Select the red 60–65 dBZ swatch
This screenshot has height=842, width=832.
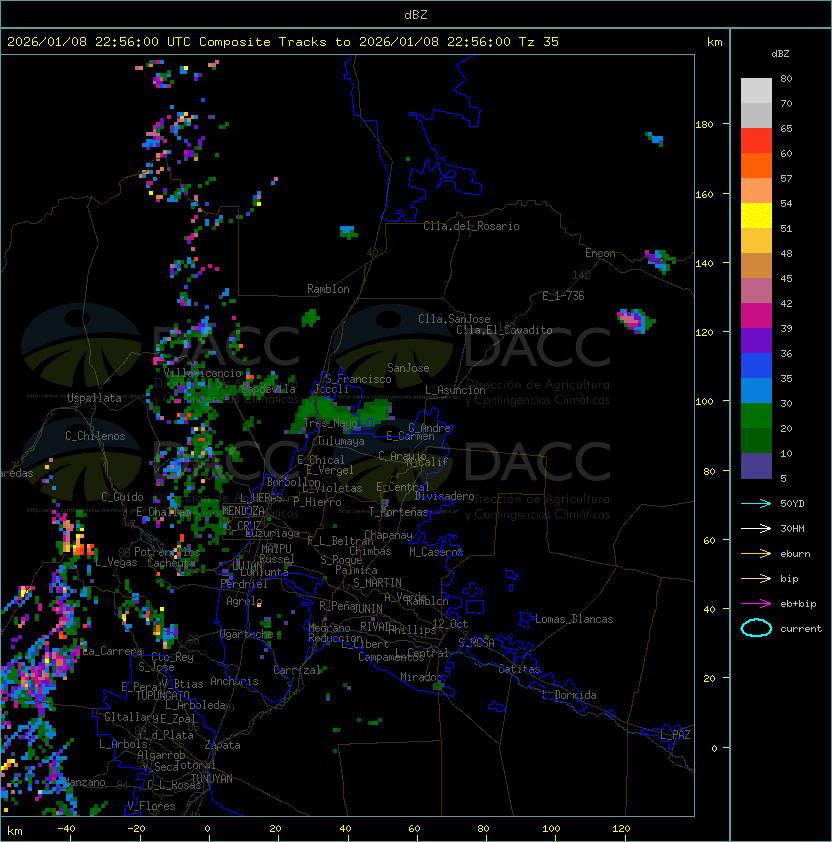756,141
